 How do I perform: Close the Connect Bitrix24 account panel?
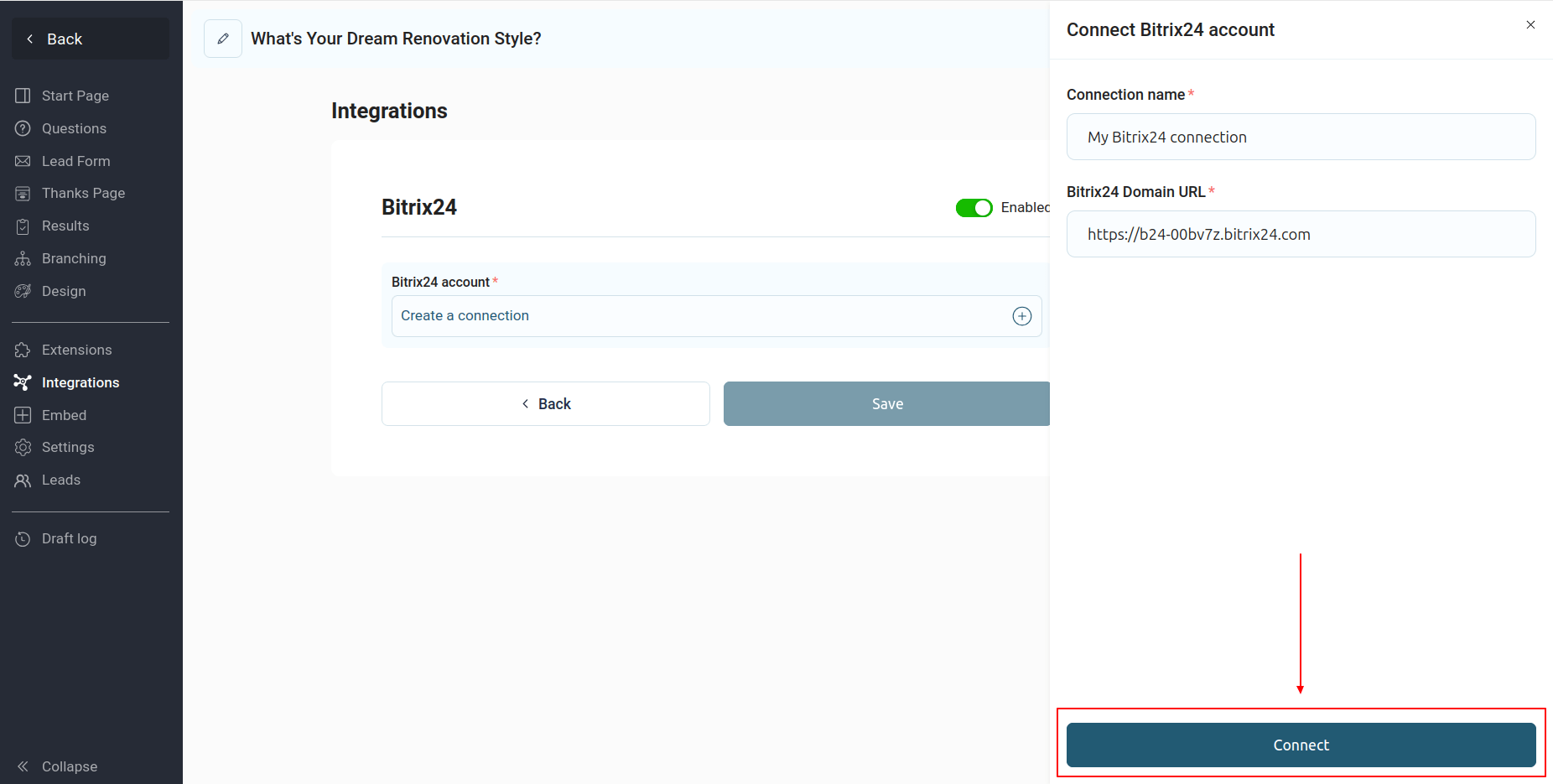pyautogui.click(x=1530, y=25)
